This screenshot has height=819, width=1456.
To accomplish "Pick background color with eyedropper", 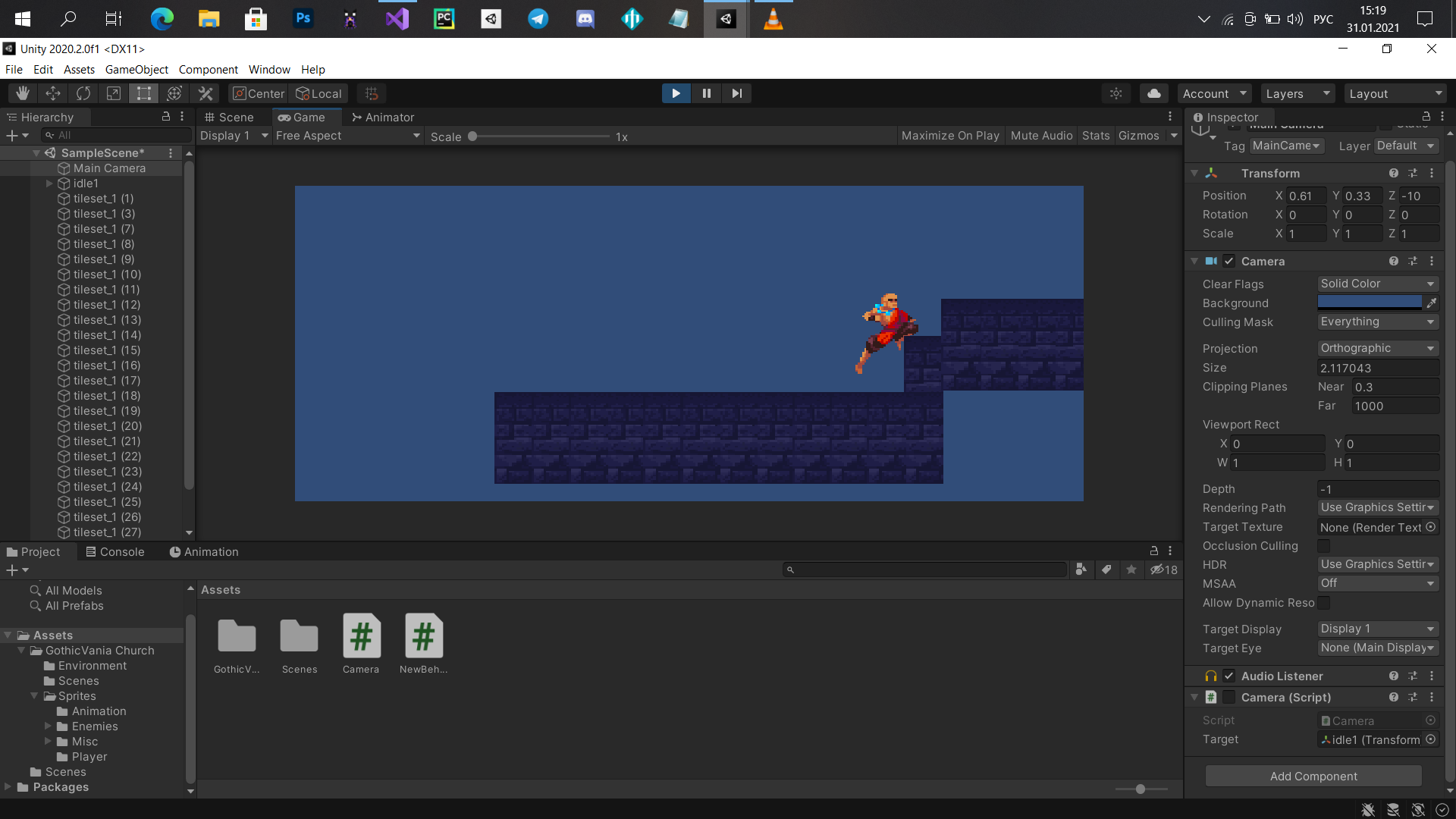I will (1432, 303).
